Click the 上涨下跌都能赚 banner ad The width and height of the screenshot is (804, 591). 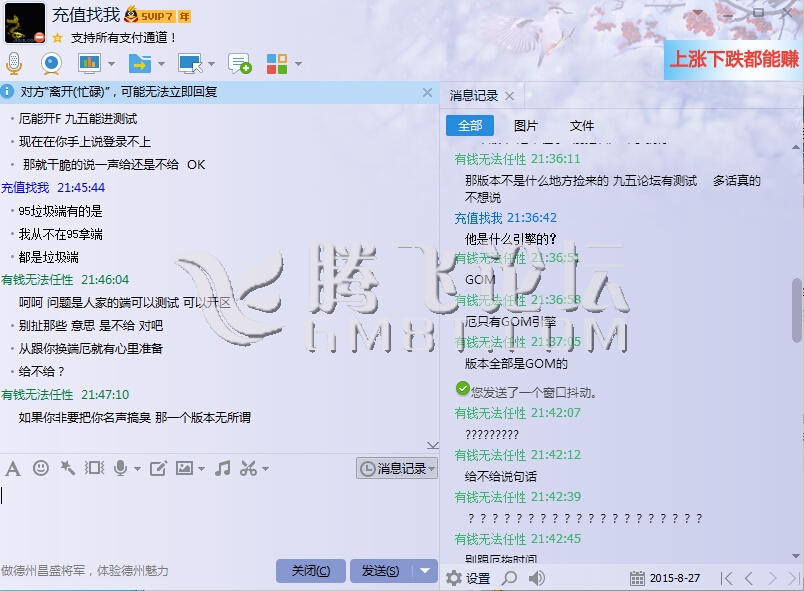(734, 59)
